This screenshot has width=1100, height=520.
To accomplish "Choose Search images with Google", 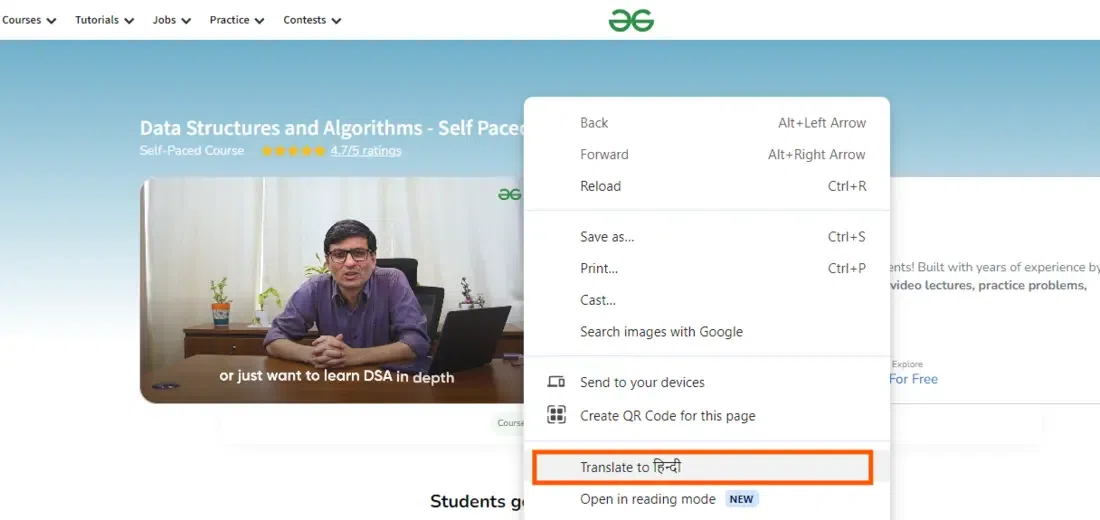I will pyautogui.click(x=706, y=331).
